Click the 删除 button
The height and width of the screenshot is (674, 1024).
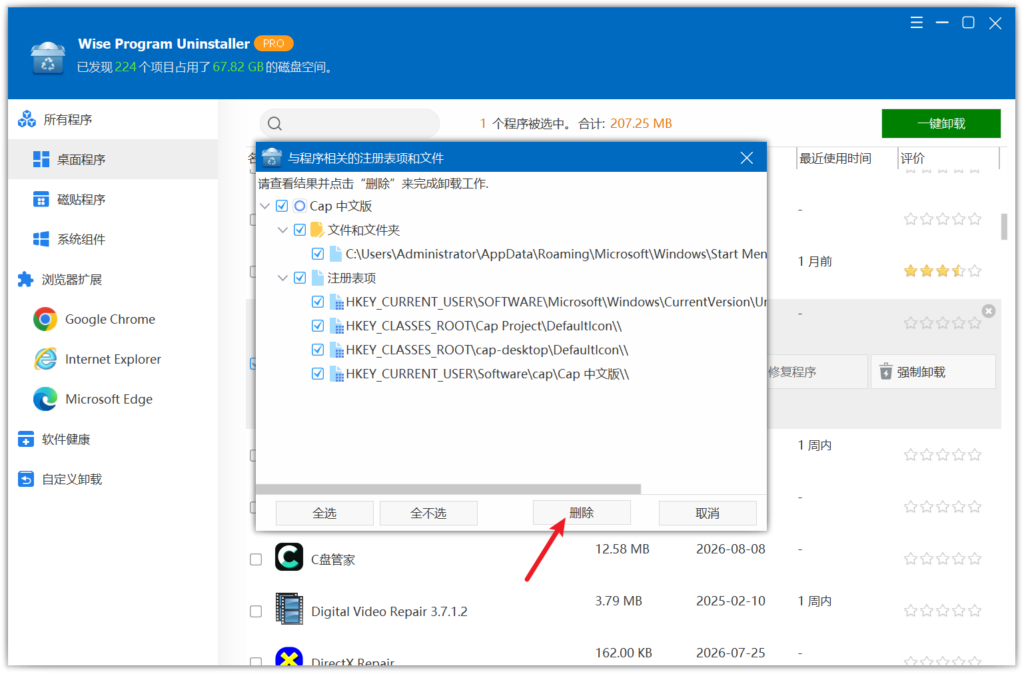click(582, 513)
